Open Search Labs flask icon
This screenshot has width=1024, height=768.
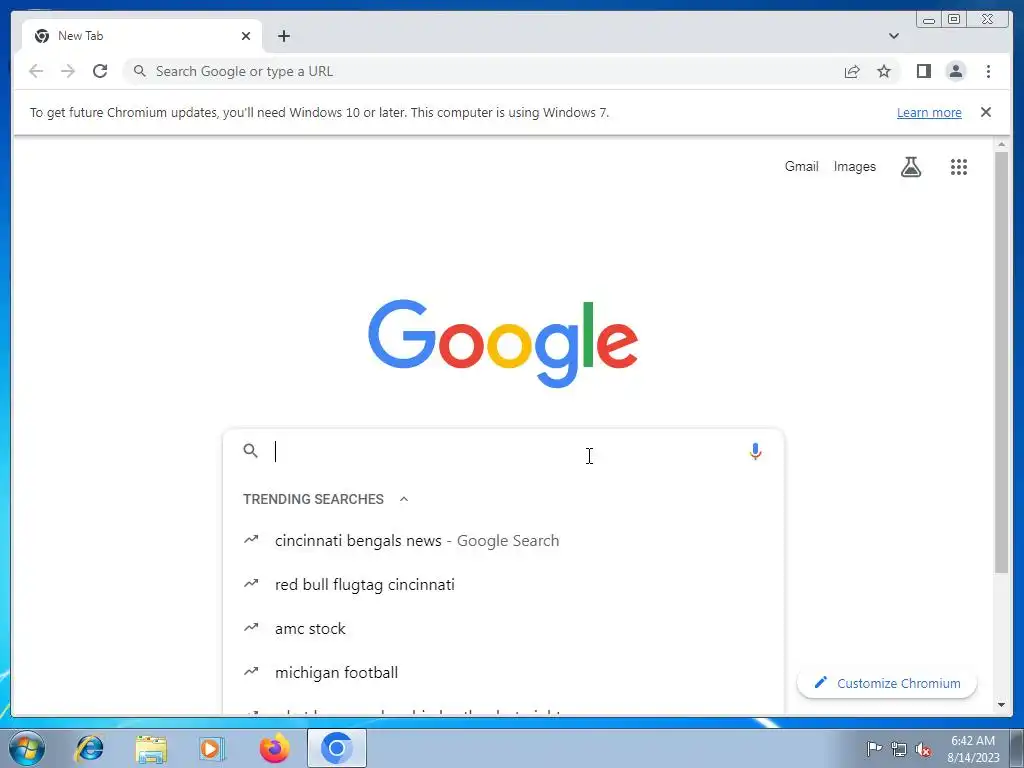pos(911,167)
